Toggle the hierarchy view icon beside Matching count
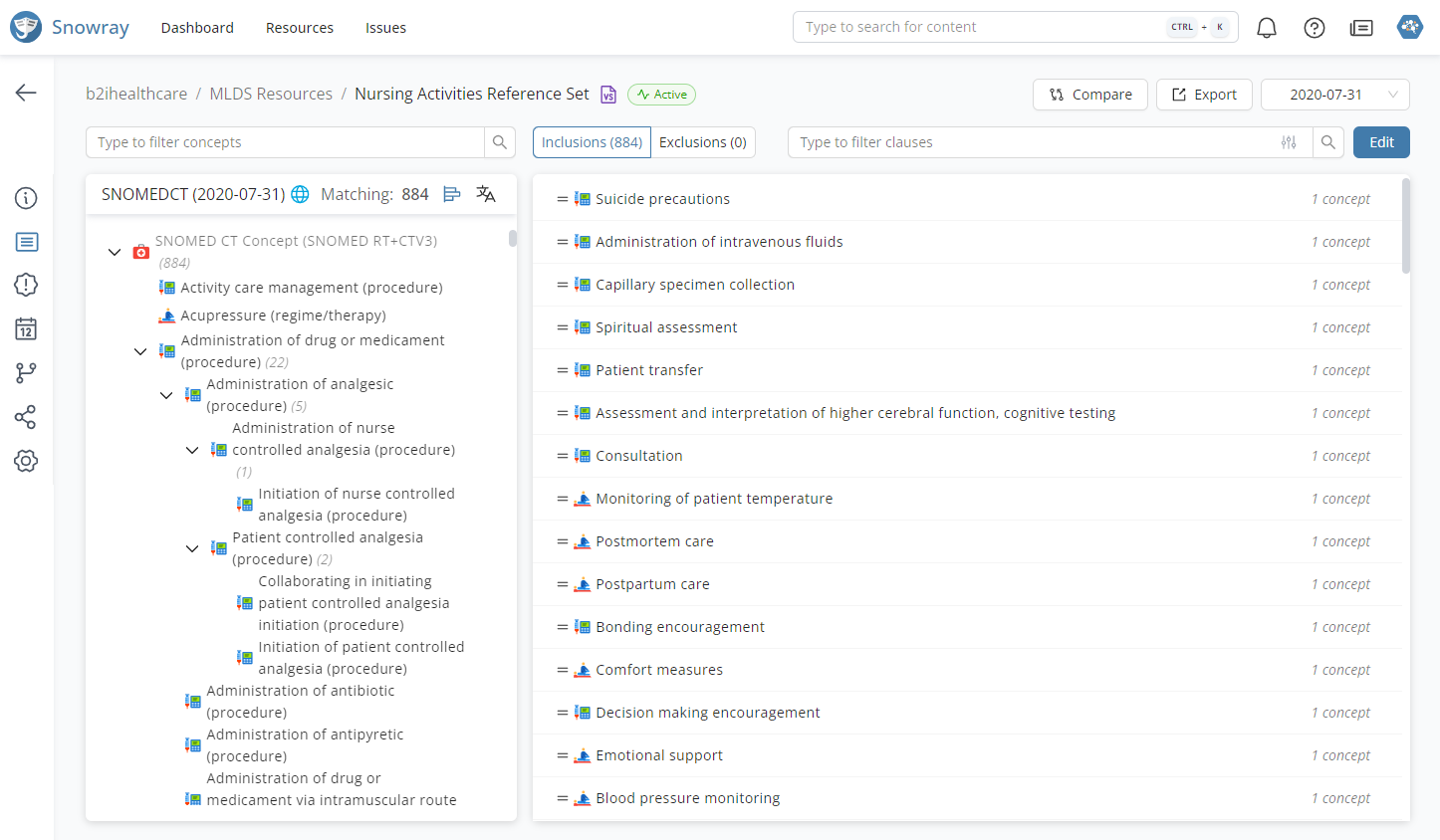 point(452,194)
